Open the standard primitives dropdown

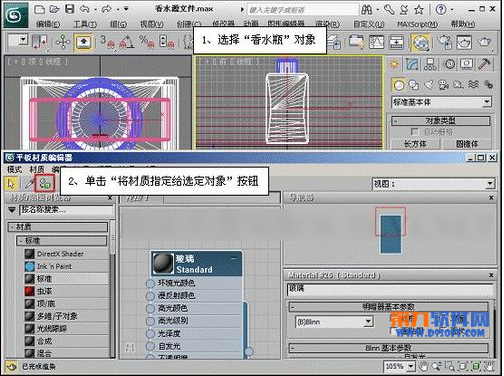[487, 102]
